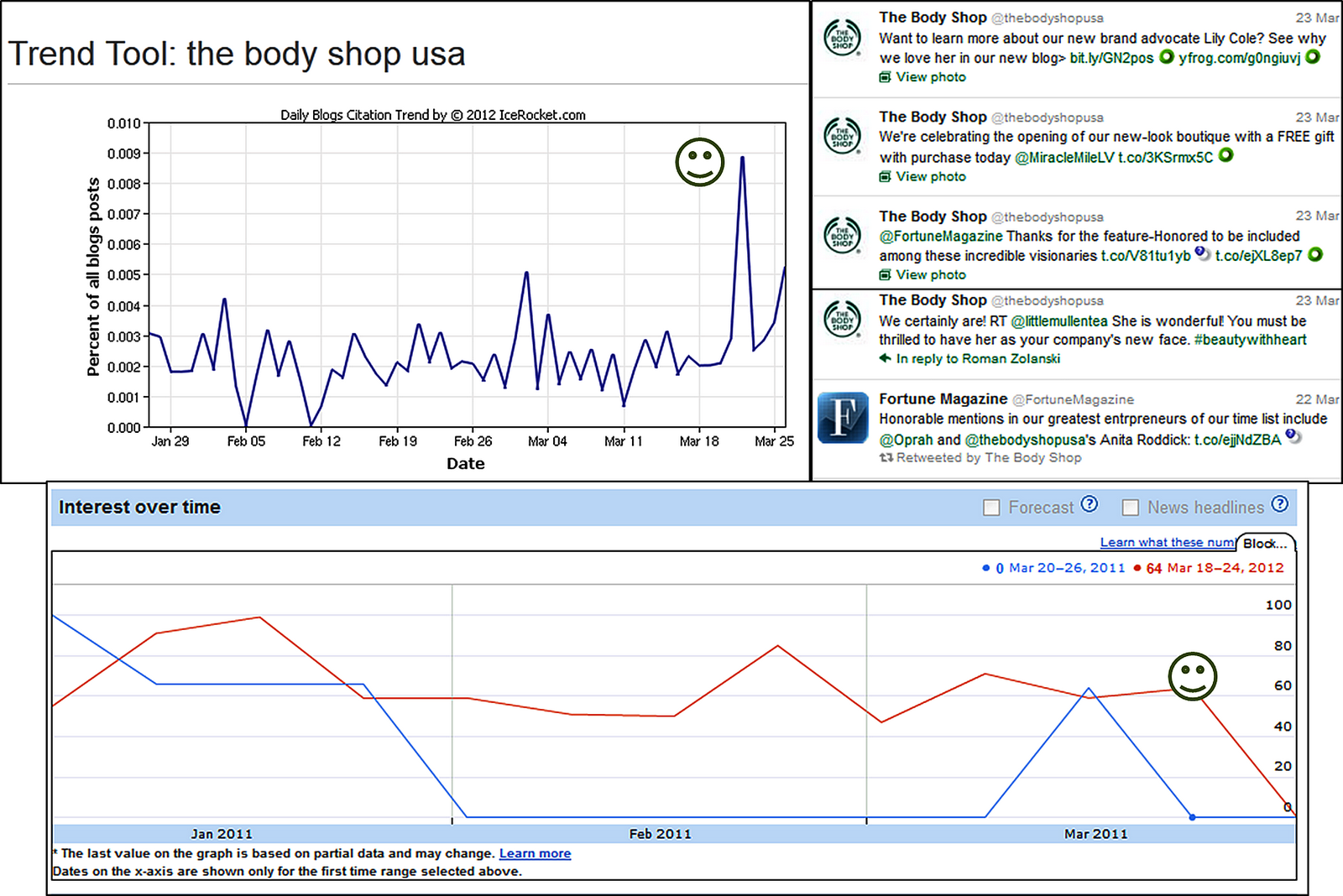1343x896 pixels.
Task: Click the smiley face on the IceRocket chart
Action: point(699,163)
